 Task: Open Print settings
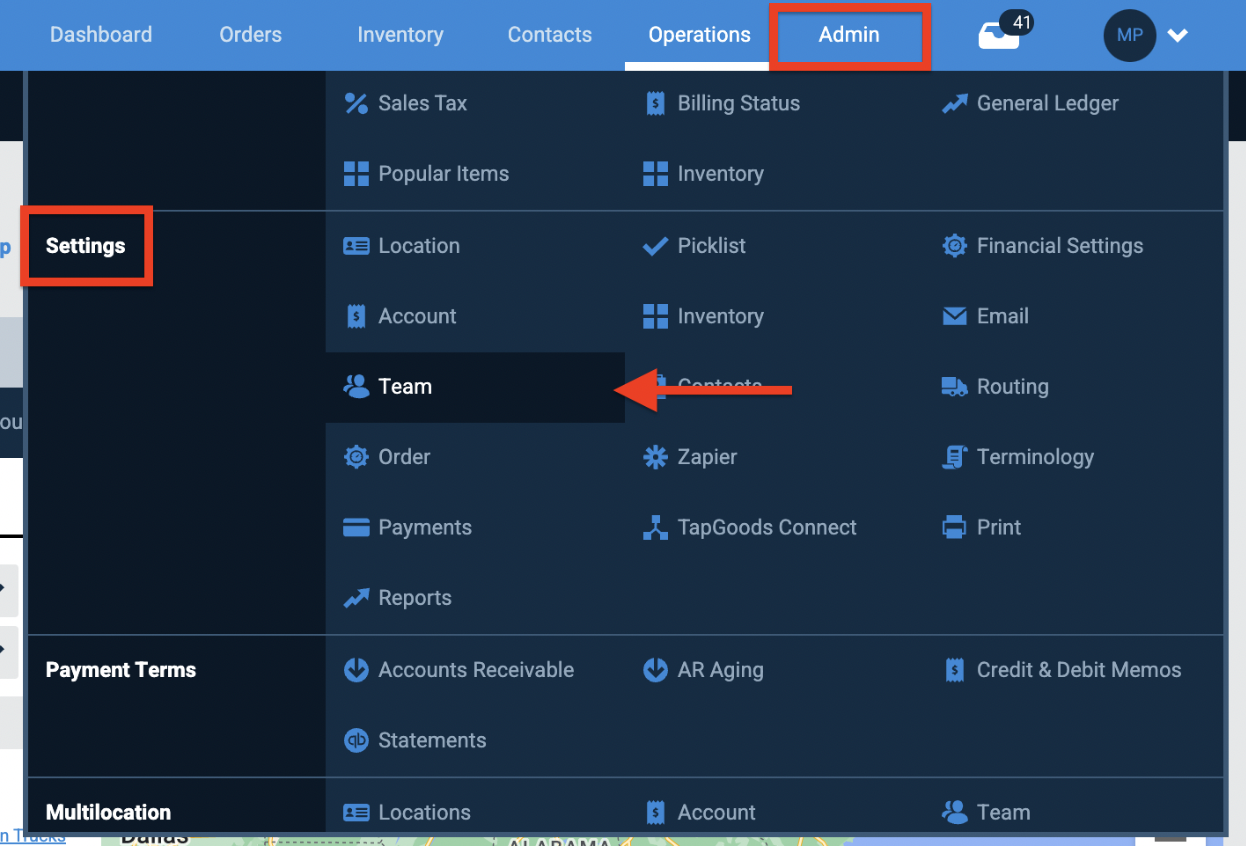click(x=999, y=528)
